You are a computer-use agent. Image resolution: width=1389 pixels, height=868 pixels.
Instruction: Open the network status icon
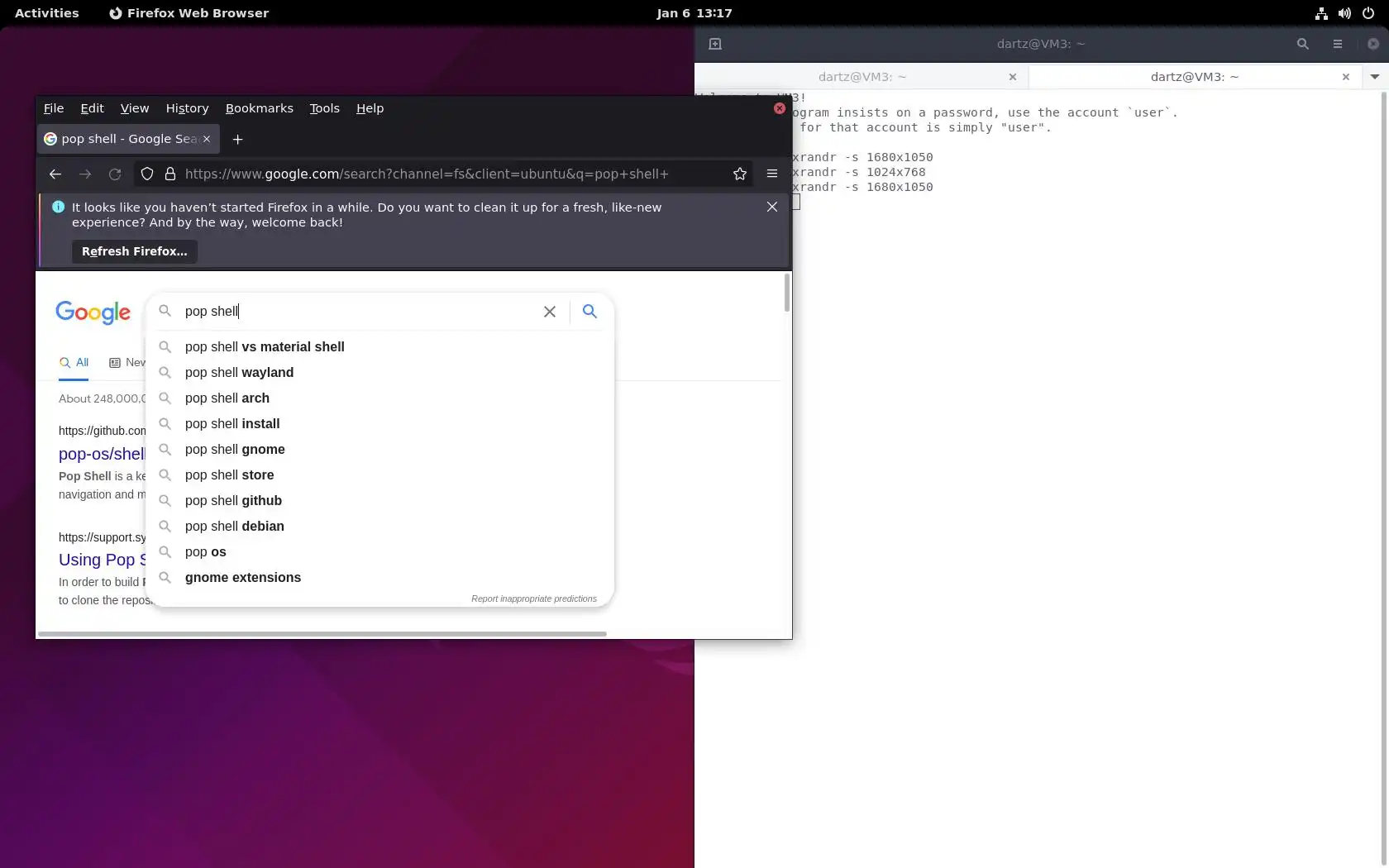click(x=1321, y=13)
